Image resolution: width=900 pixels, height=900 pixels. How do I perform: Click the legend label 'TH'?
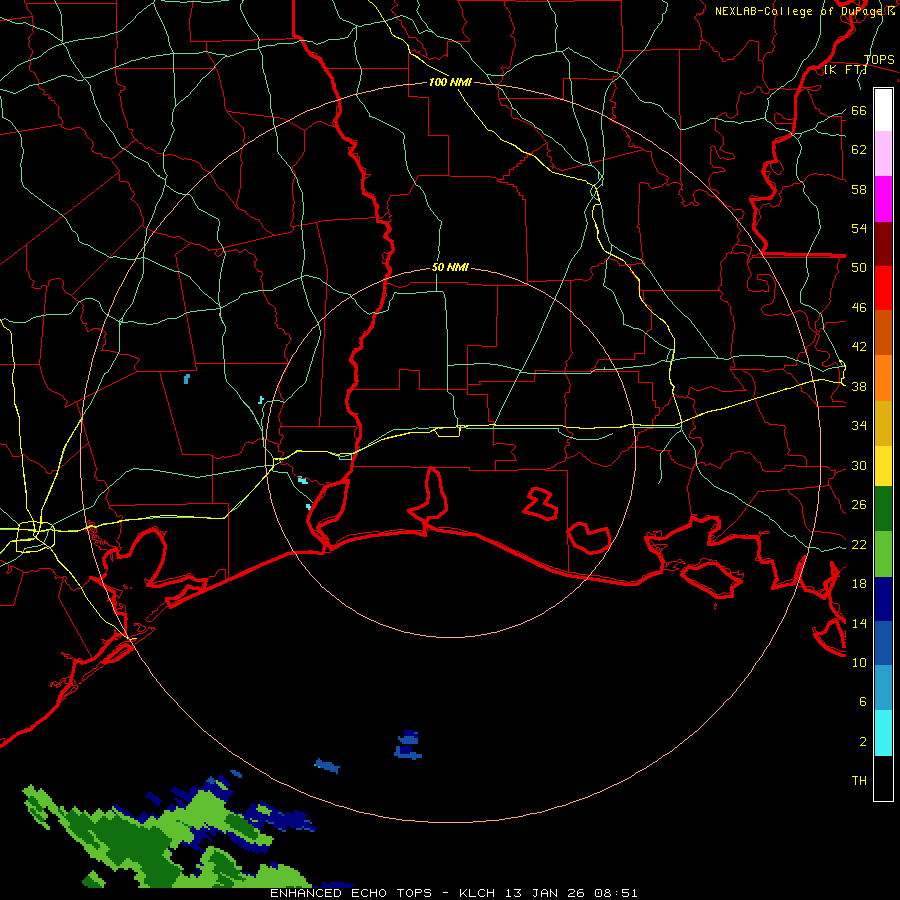[859, 781]
